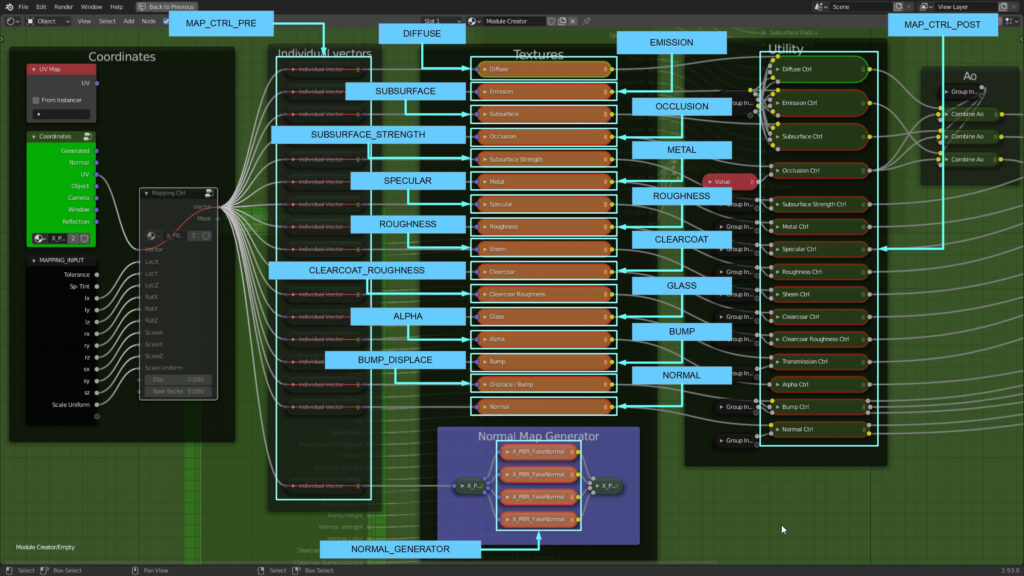Click the Blender logo icon
This screenshot has height=576, width=1024.
(x=8, y=7)
